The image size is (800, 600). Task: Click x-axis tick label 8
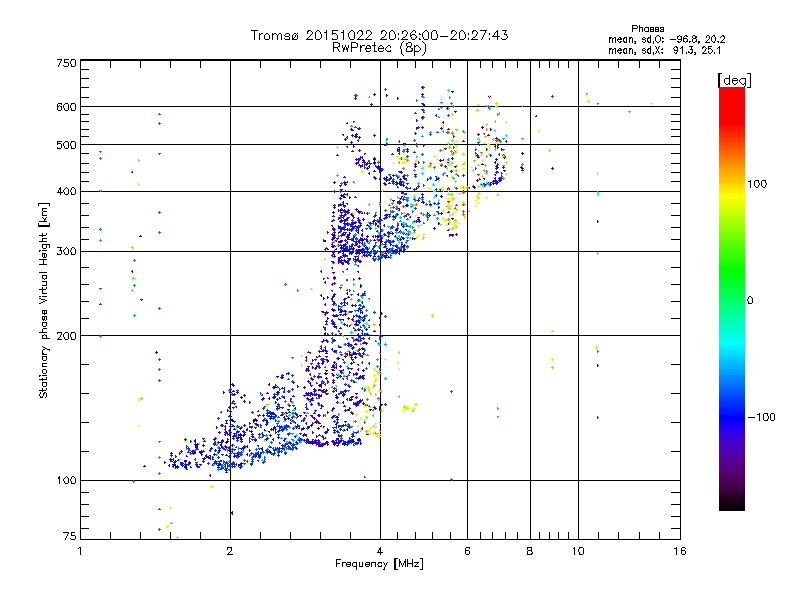[x=530, y=551]
